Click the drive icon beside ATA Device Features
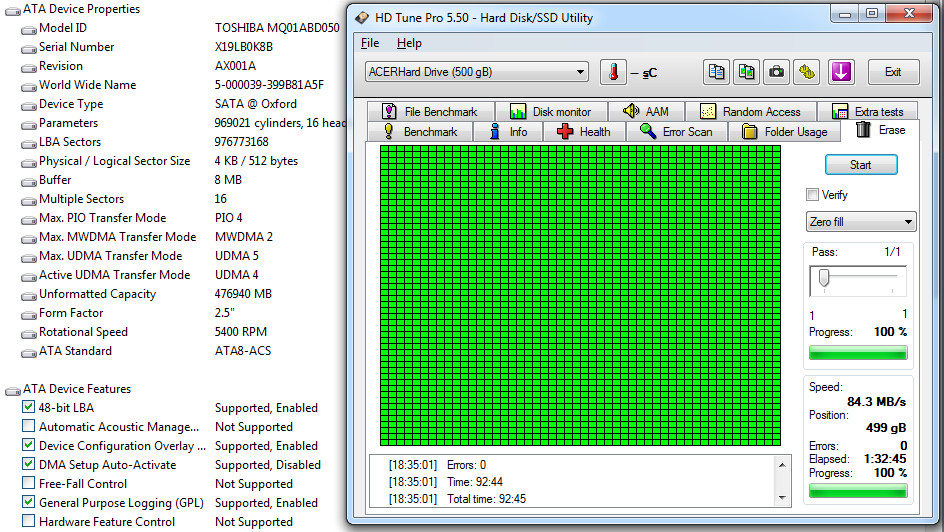The height and width of the screenshot is (532, 944). point(13,391)
